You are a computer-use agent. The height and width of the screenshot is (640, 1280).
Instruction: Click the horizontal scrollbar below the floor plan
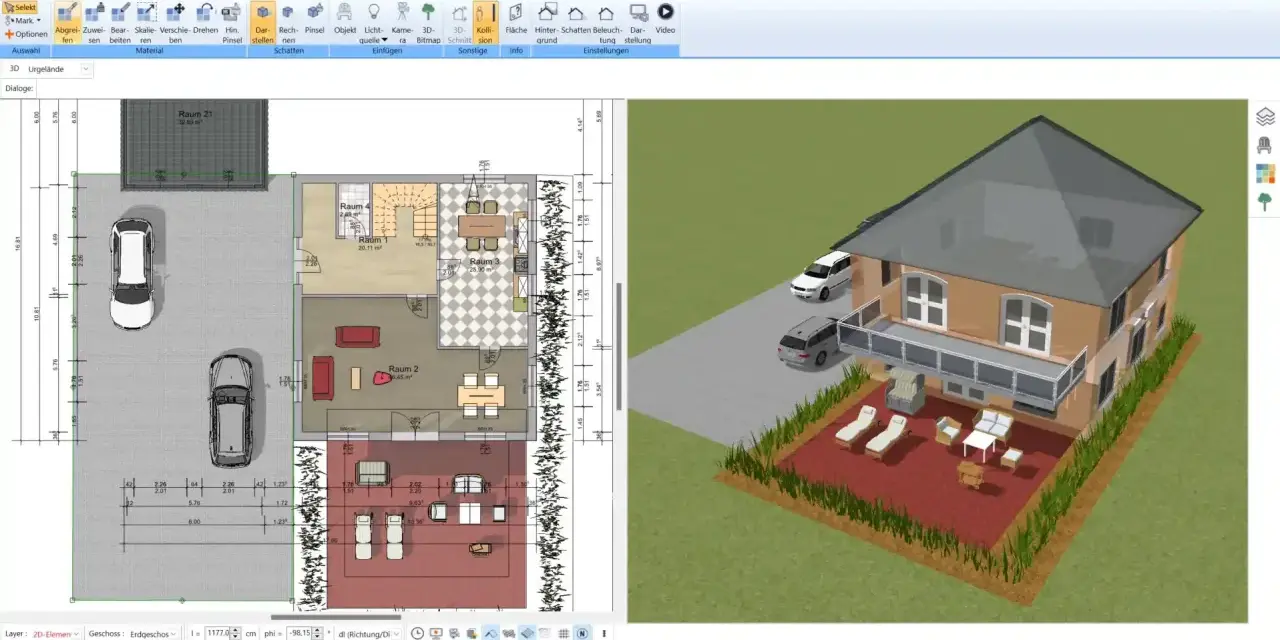pyautogui.click(x=335, y=616)
